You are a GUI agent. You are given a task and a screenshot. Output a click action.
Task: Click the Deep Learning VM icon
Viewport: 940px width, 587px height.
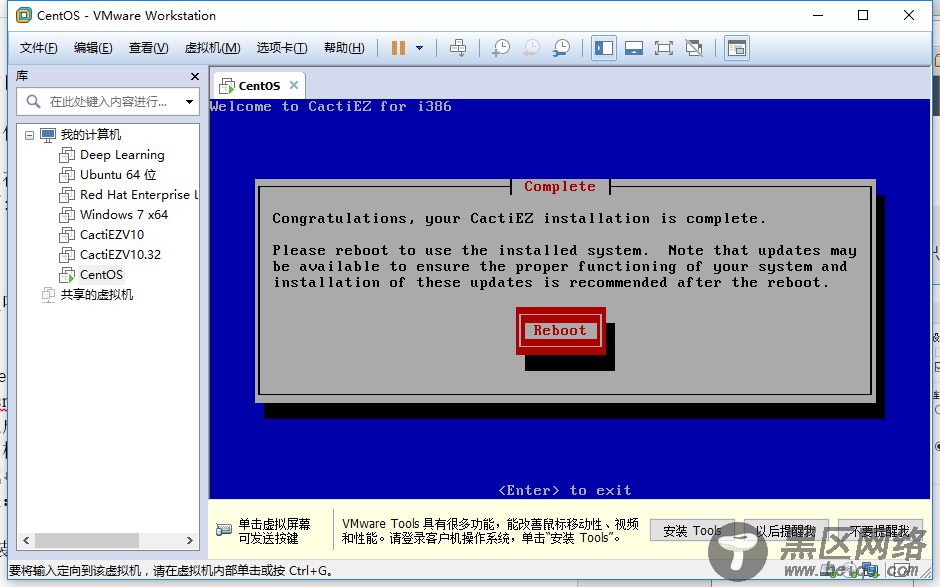[x=67, y=155]
